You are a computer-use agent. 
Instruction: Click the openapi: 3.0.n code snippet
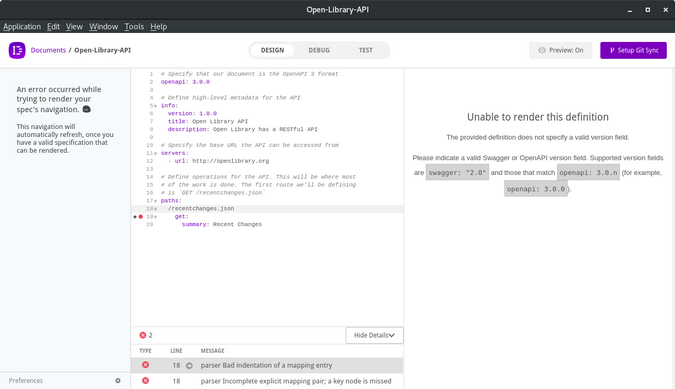tap(588, 173)
